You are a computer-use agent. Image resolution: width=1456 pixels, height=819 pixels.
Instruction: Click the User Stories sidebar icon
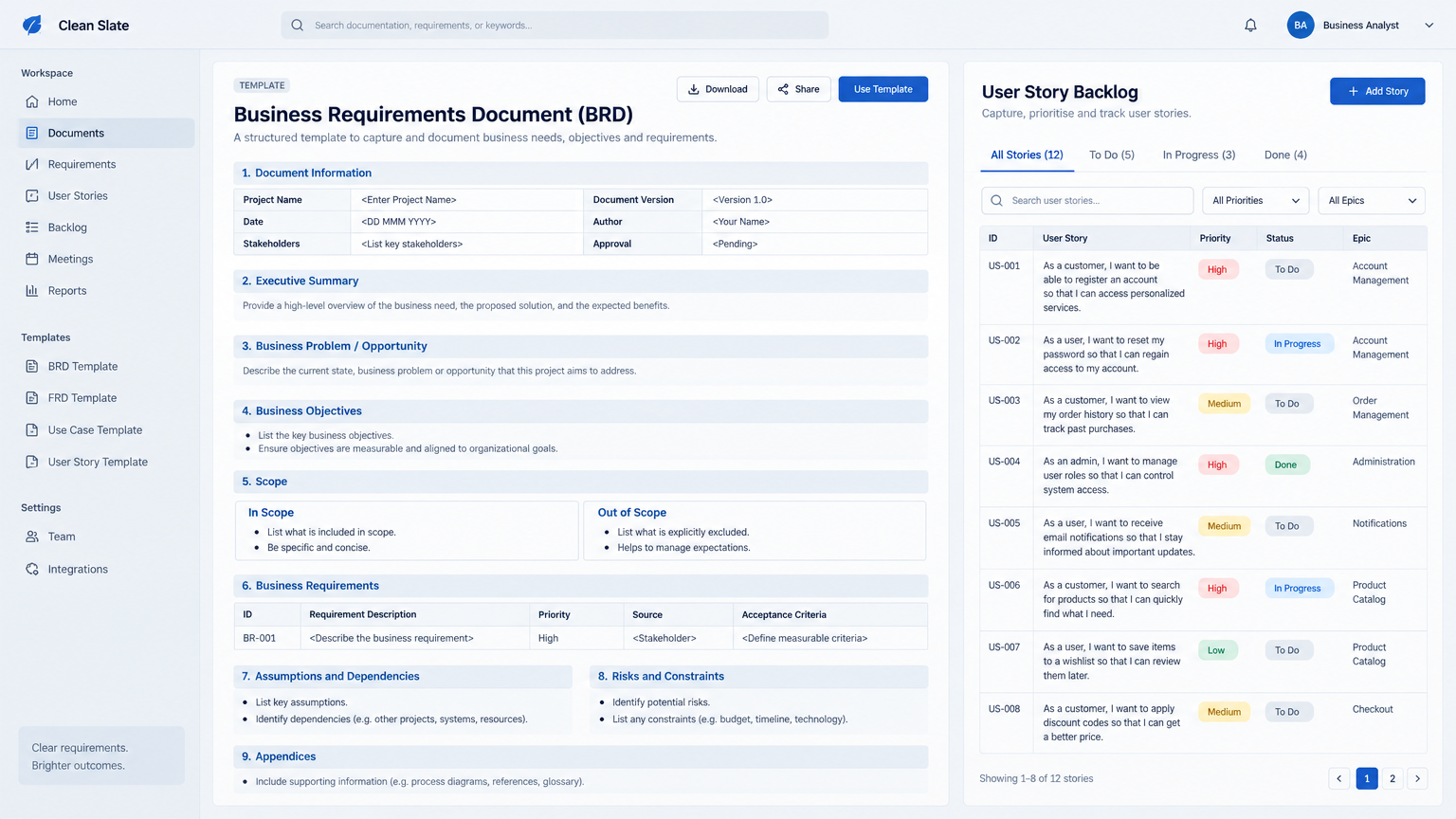[32, 195]
